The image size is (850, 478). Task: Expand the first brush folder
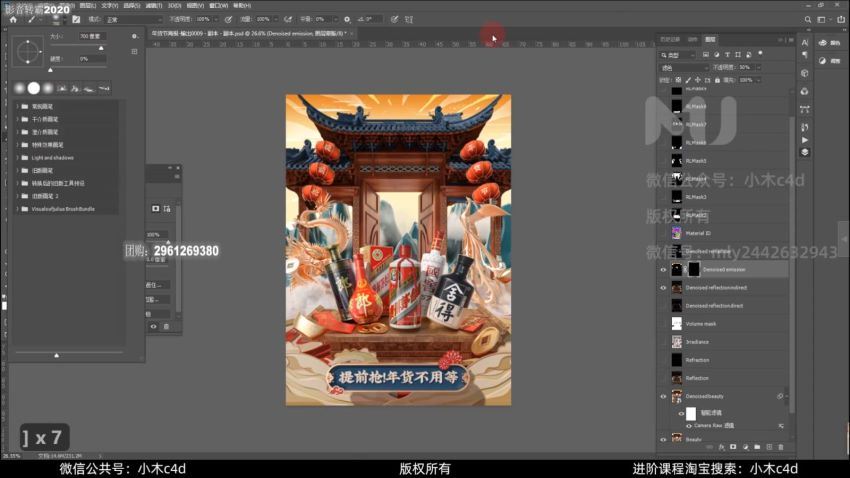(x=17, y=106)
